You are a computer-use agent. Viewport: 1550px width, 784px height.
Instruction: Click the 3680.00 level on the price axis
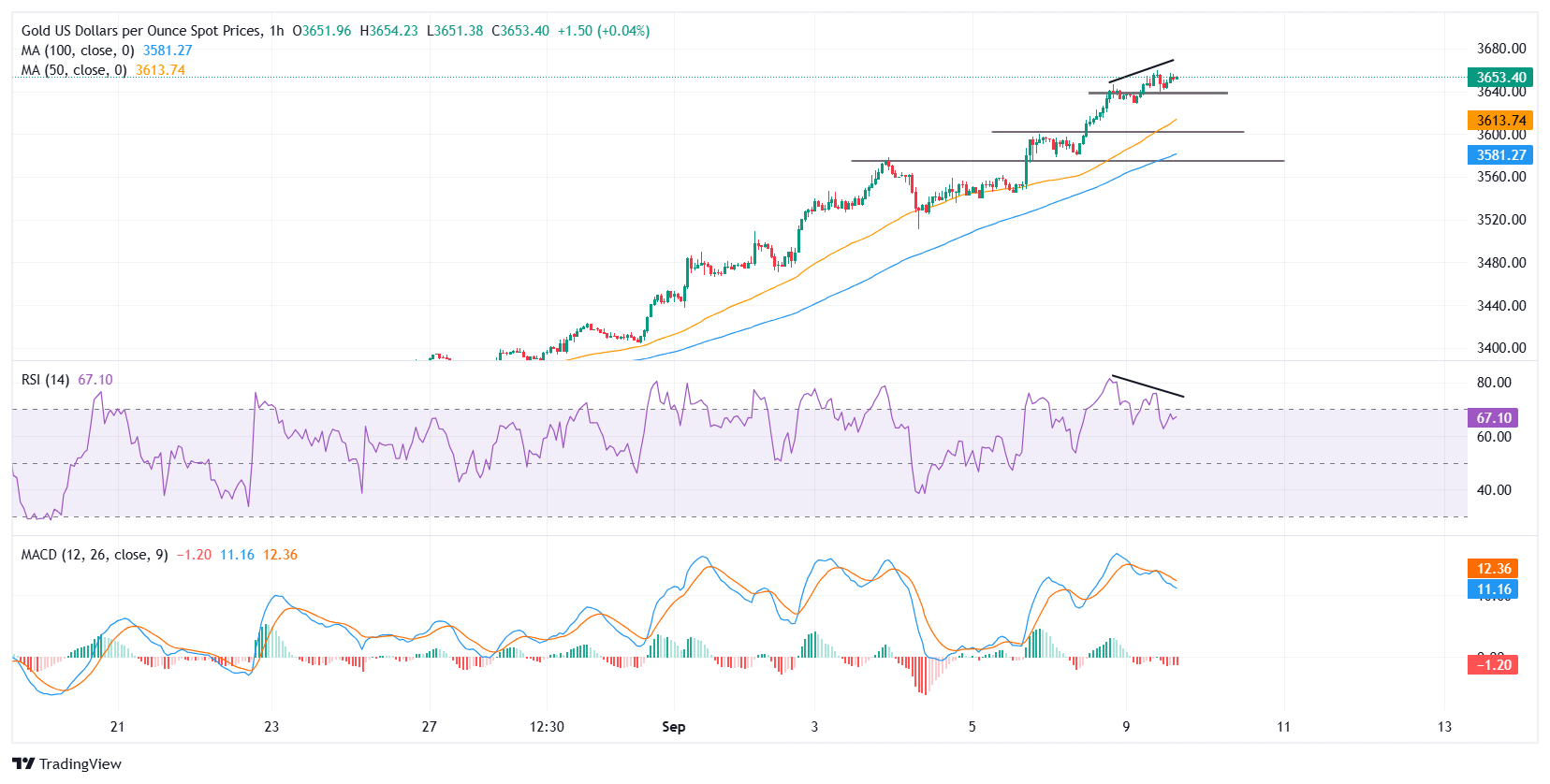(x=1500, y=49)
